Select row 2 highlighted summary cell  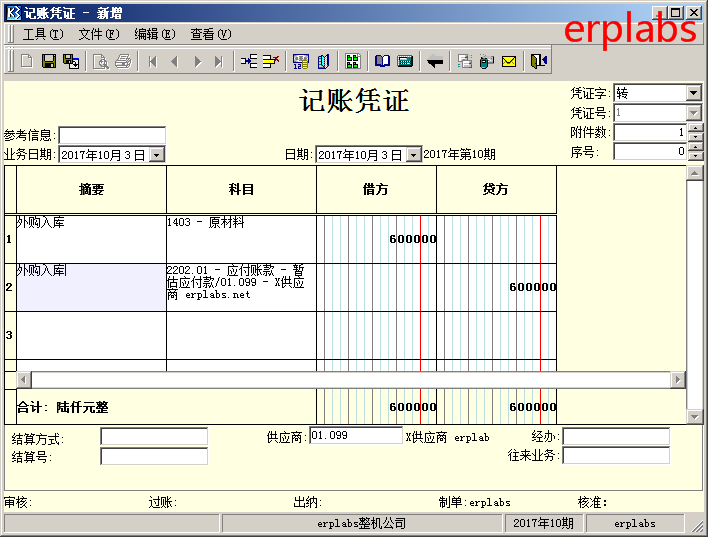click(x=91, y=287)
